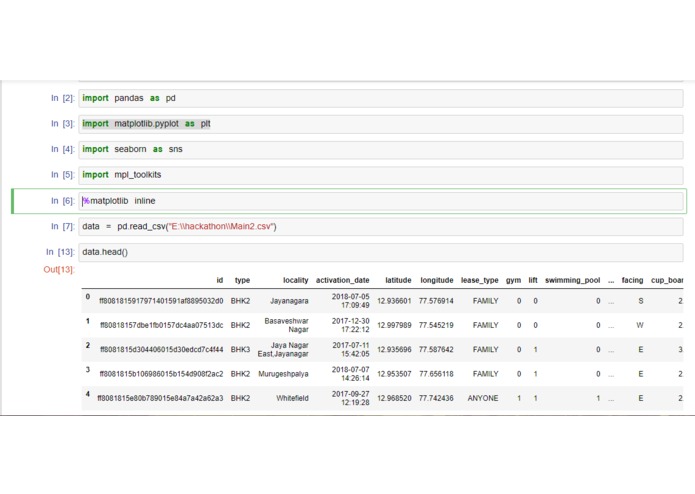Click row index 0 of dataframe

[x=88, y=297]
